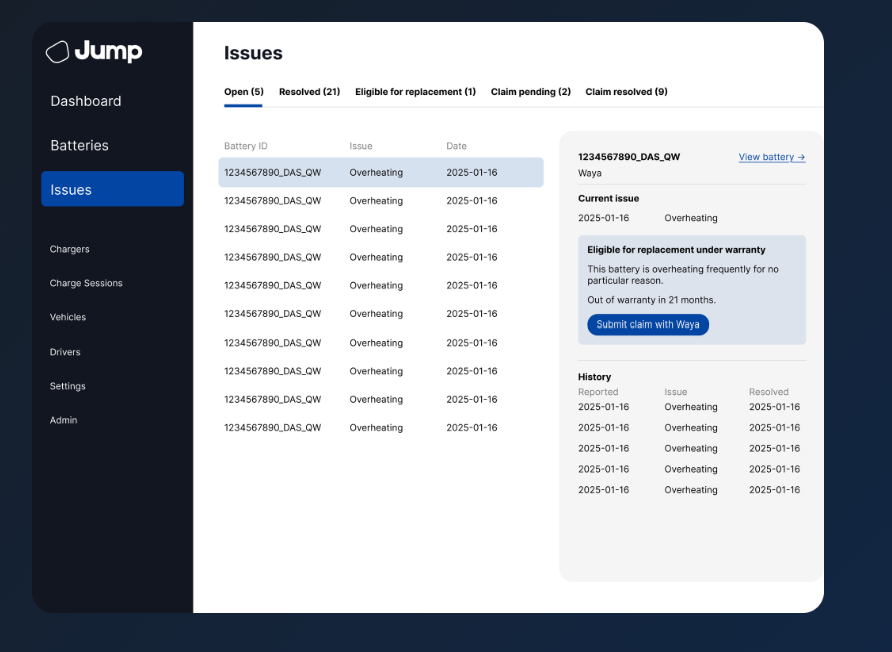Click the Waya manufacturer label
Screen dimensions: 892x652
pyautogui.click(x=589, y=174)
